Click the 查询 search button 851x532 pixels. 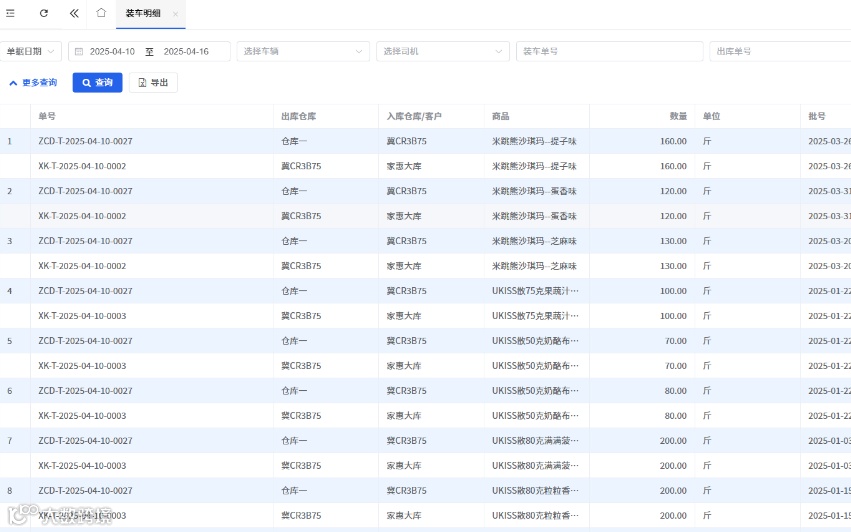tap(98, 83)
